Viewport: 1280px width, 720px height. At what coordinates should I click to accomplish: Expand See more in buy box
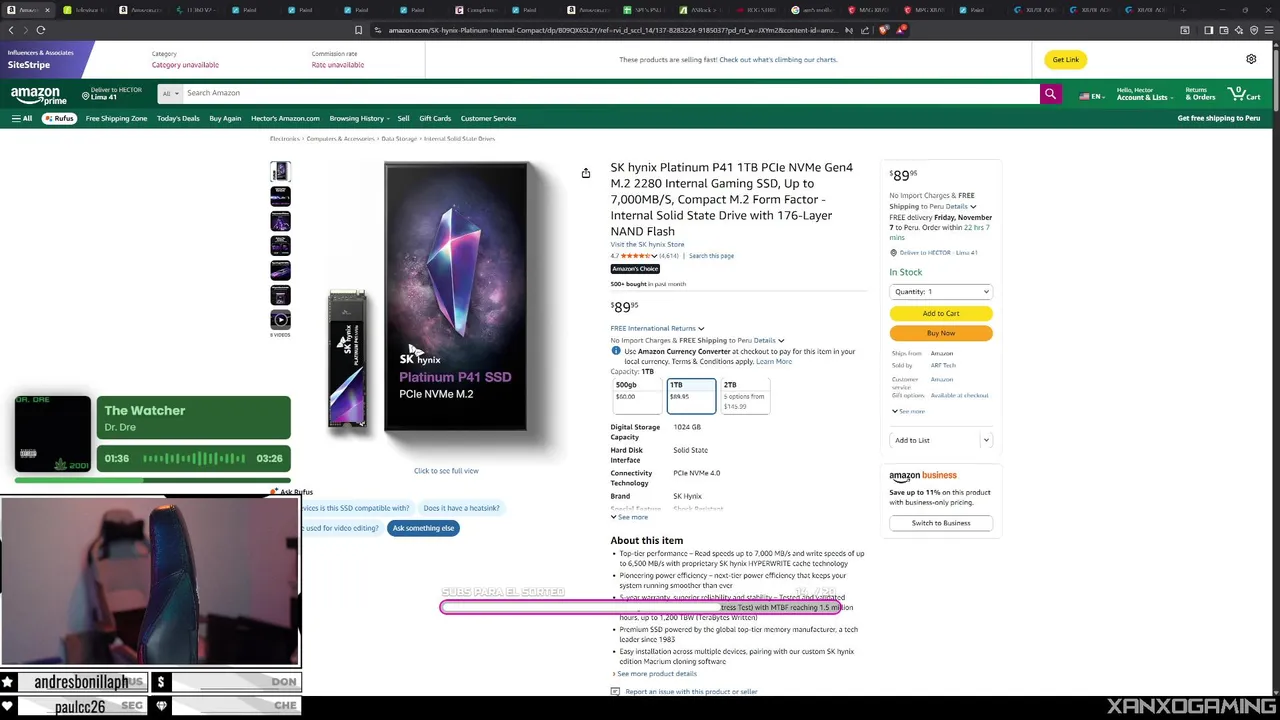(x=908, y=411)
